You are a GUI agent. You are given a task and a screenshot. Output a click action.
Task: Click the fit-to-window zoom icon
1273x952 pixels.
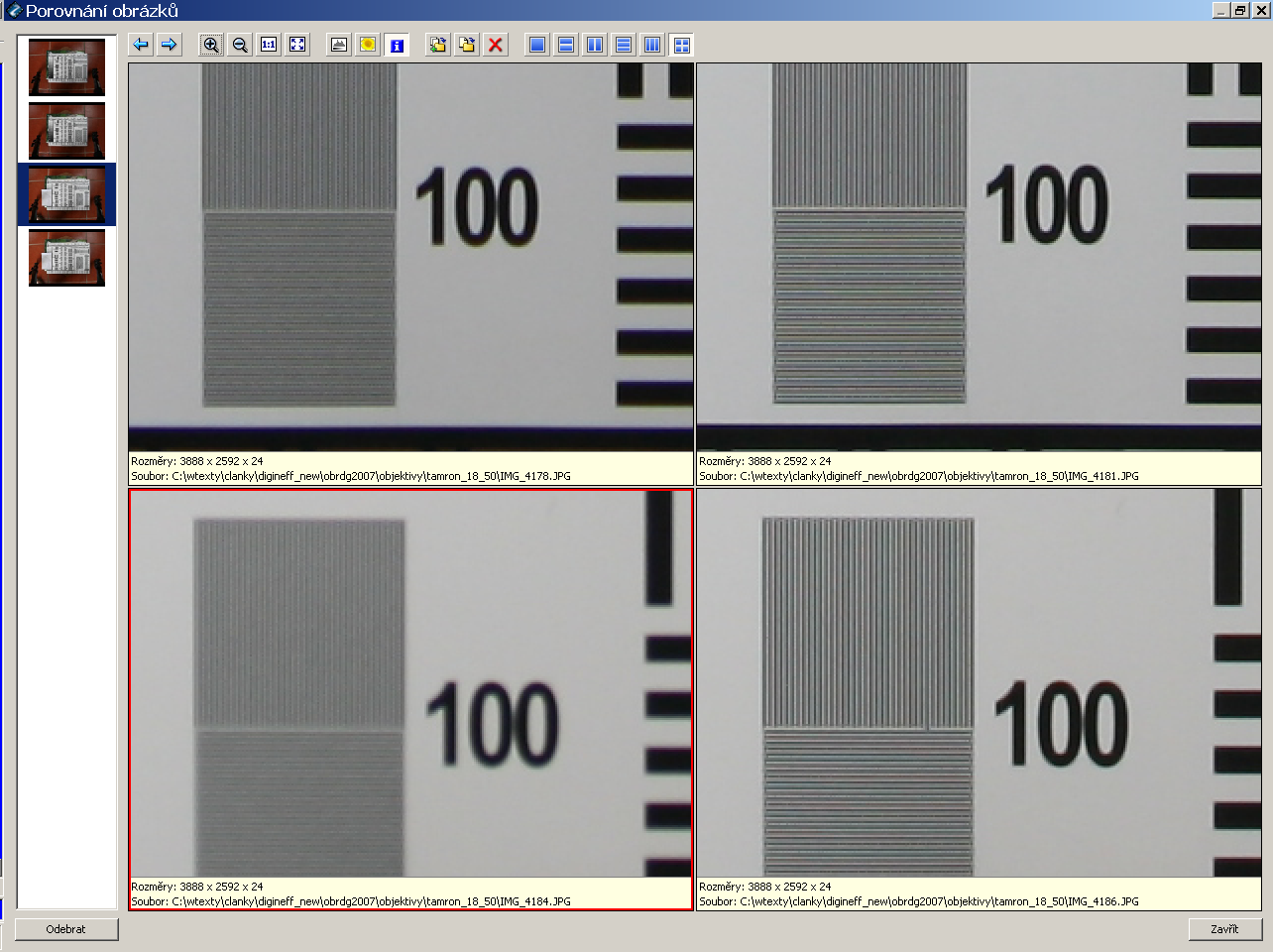point(297,45)
